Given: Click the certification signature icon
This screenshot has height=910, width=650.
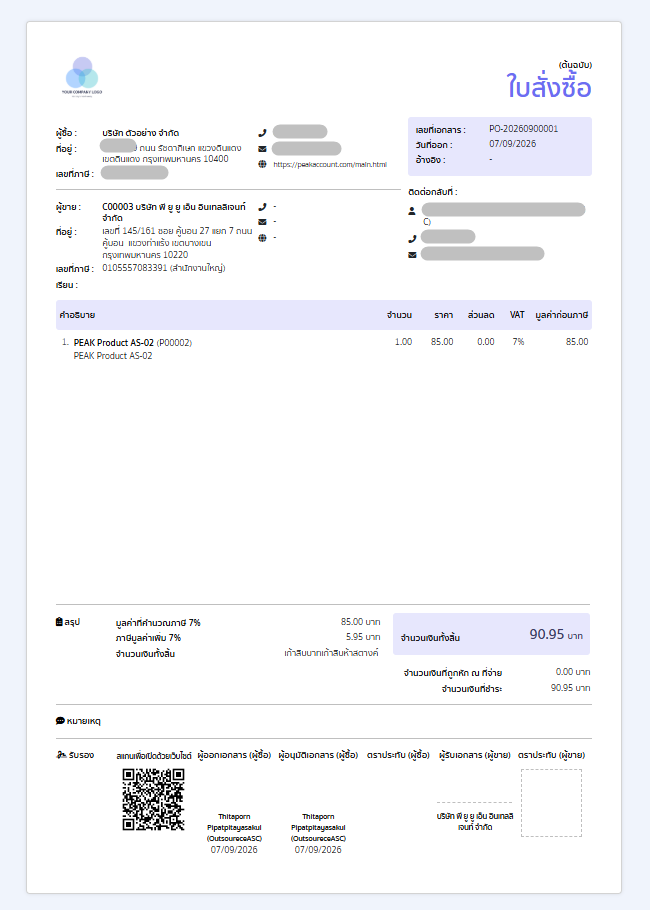Looking at the screenshot, I should pos(61,755).
